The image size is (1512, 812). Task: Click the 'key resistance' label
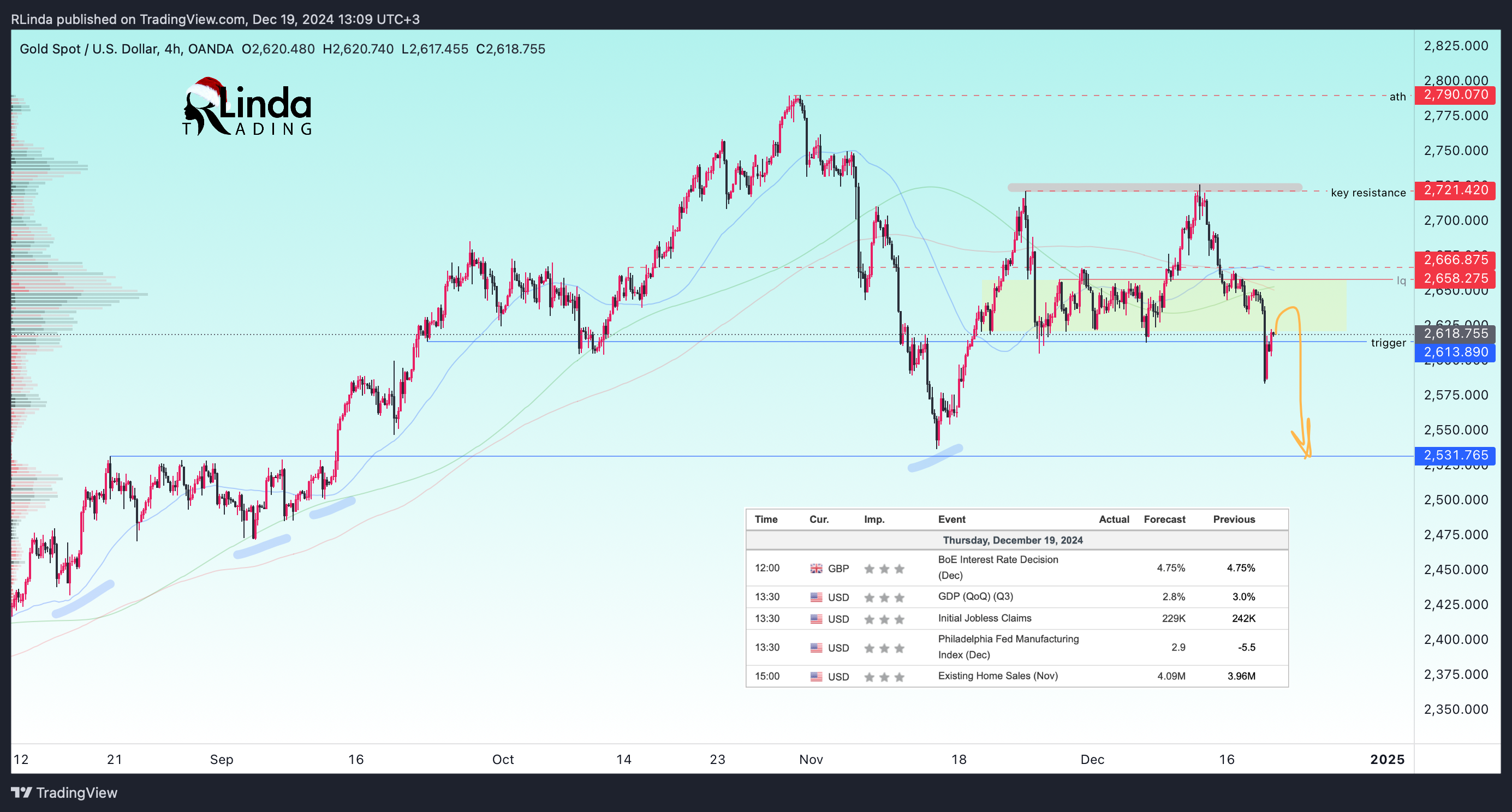(1368, 193)
